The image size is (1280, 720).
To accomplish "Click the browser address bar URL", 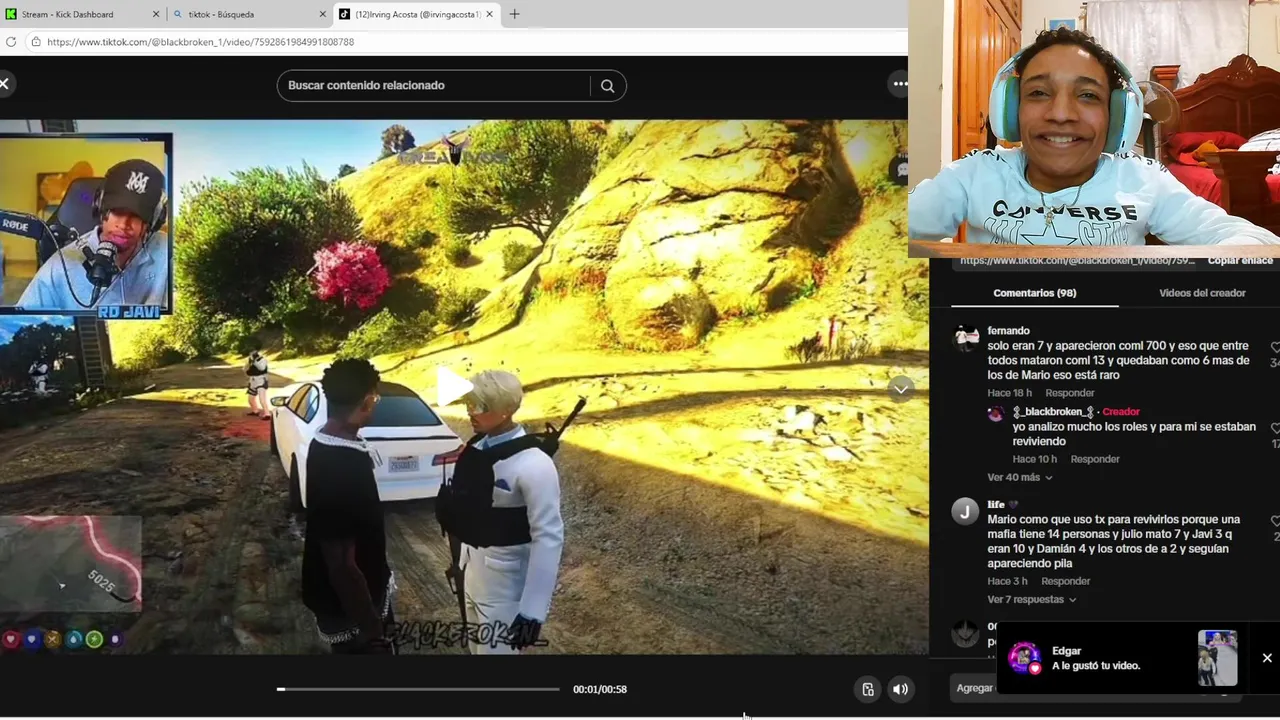I will pos(200,42).
